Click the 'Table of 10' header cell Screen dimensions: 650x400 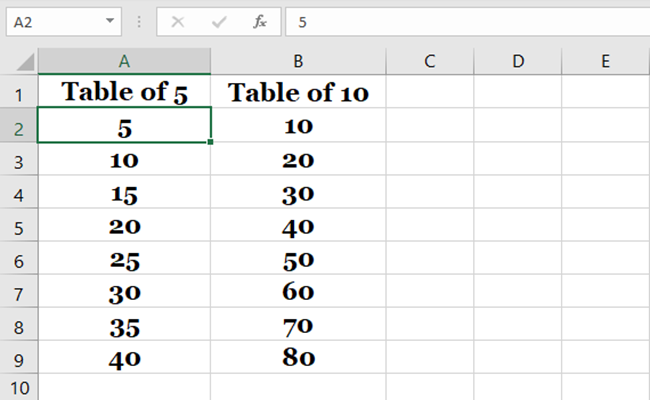click(x=298, y=93)
